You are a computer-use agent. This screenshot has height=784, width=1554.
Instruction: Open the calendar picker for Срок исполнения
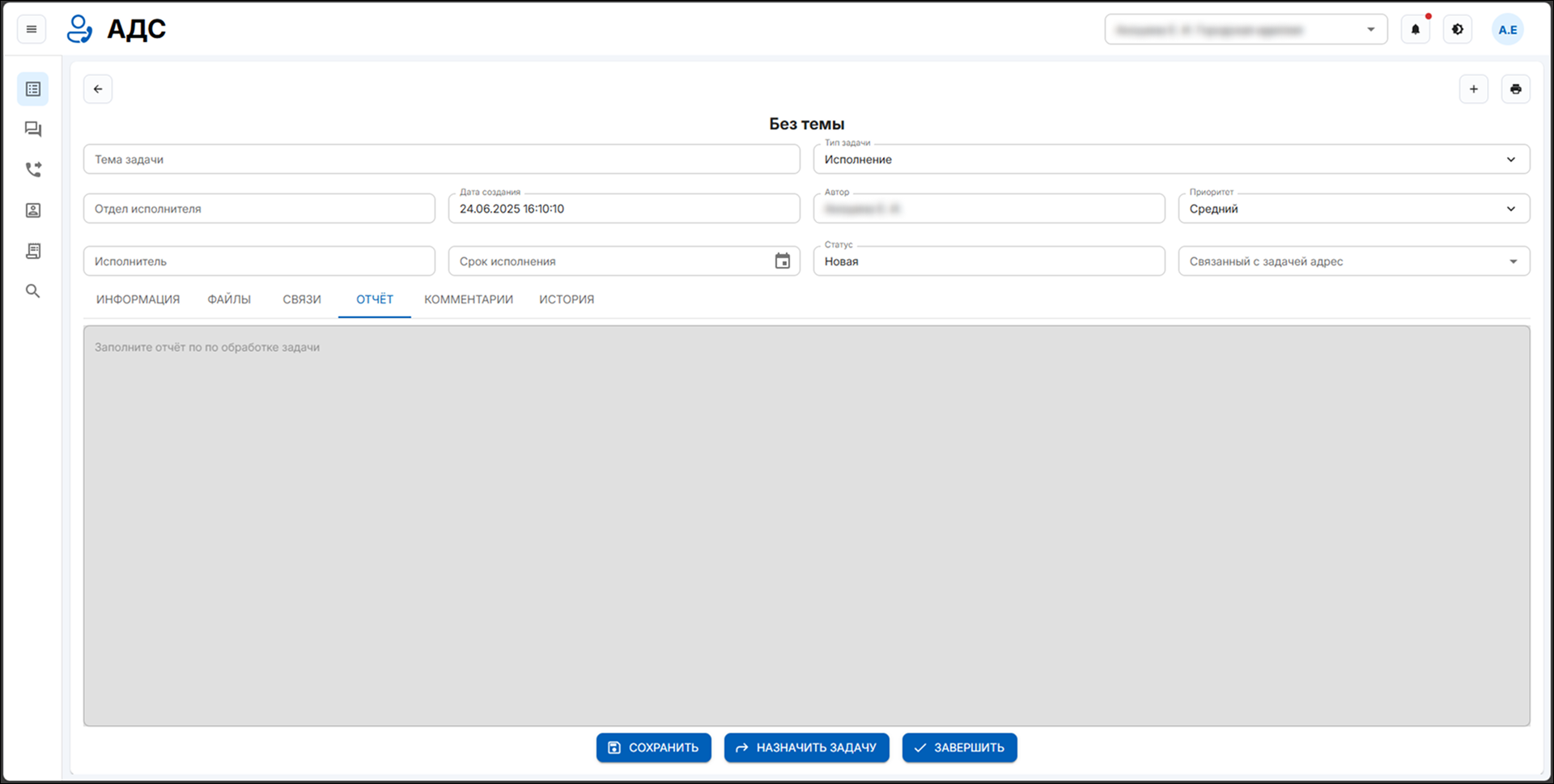(782, 261)
